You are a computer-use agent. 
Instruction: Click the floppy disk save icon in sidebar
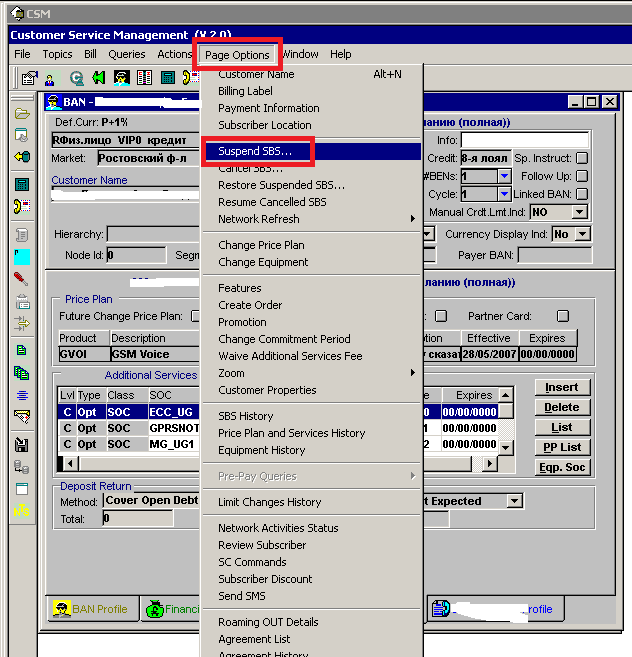point(21,445)
